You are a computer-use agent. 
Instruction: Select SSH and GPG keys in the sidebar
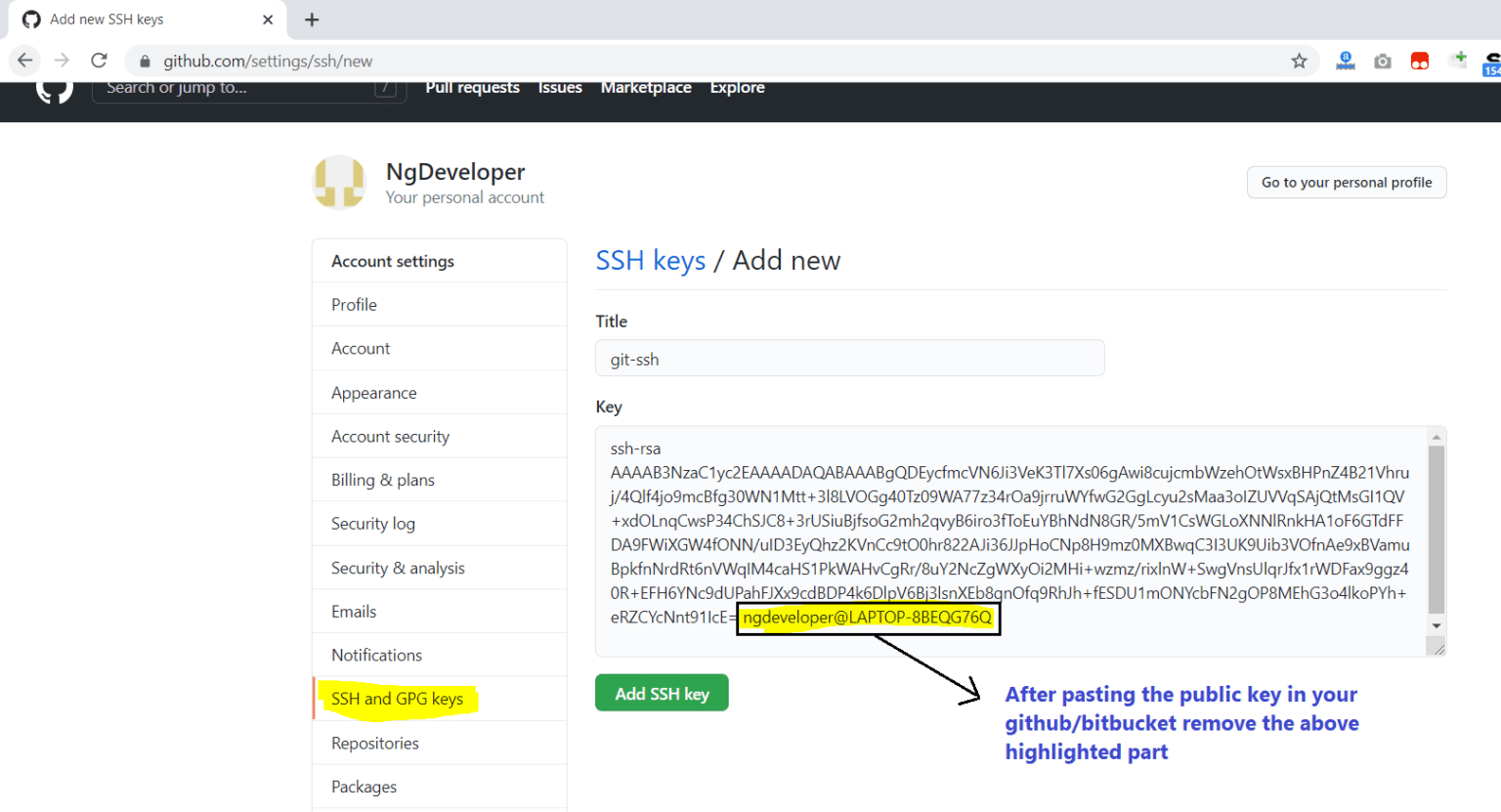coord(439,699)
